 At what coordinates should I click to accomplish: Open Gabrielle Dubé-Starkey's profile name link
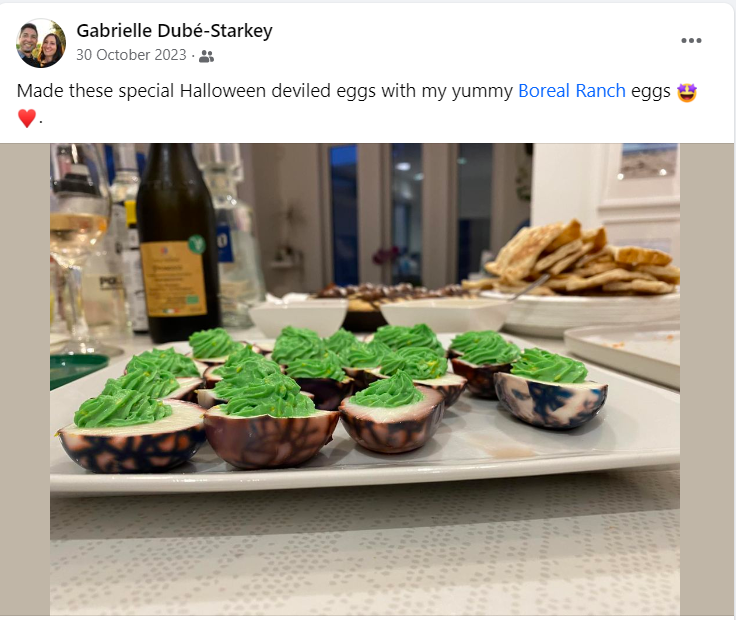(174, 31)
